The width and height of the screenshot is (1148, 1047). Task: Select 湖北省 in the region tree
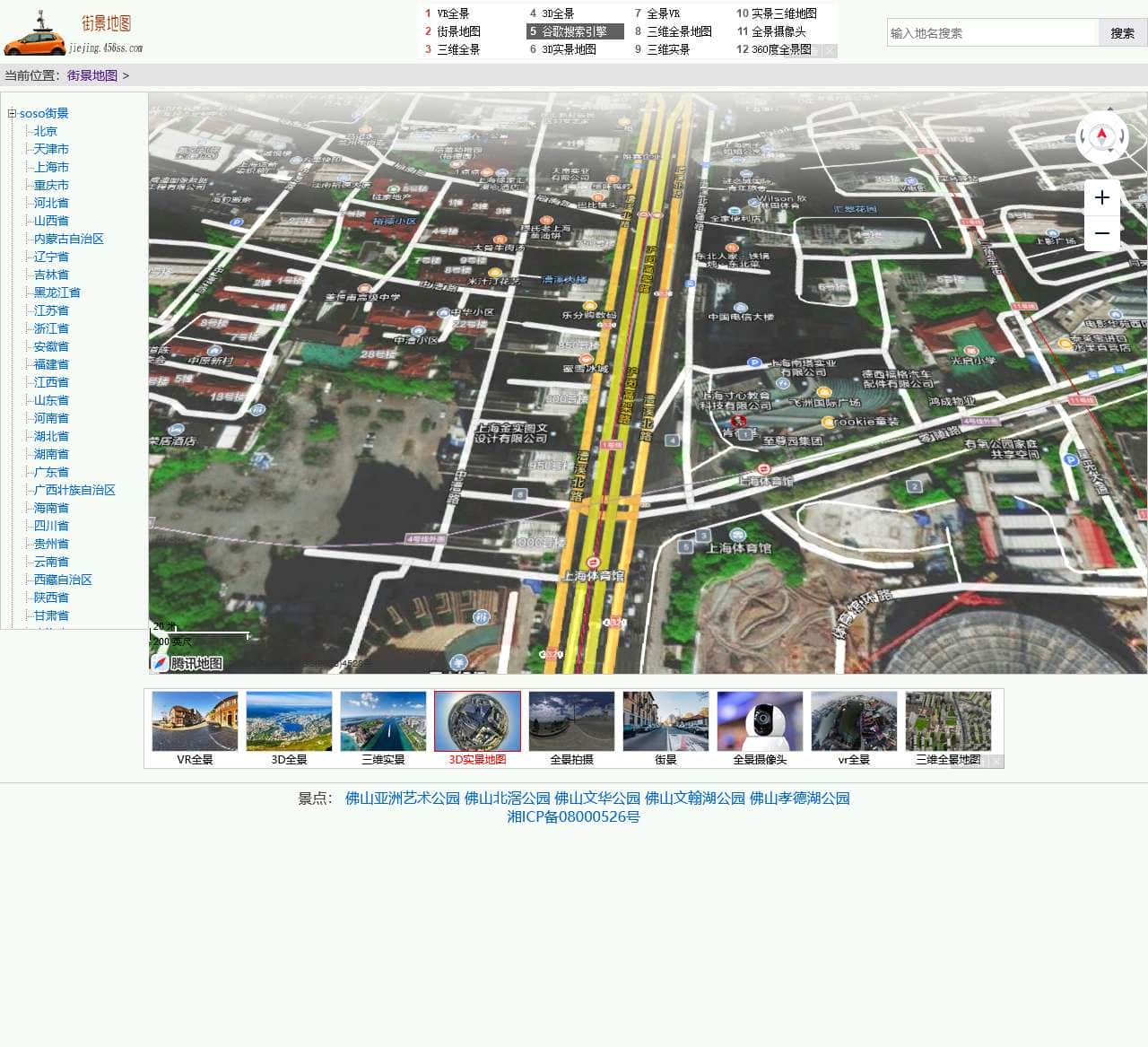click(51, 436)
